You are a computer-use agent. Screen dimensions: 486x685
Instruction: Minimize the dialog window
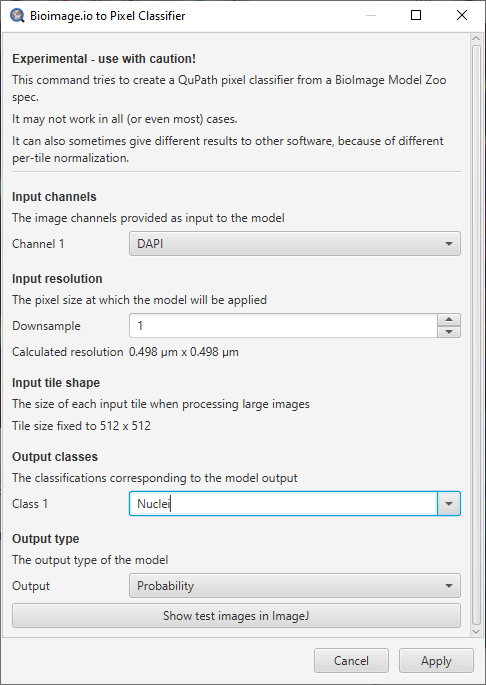click(371, 16)
